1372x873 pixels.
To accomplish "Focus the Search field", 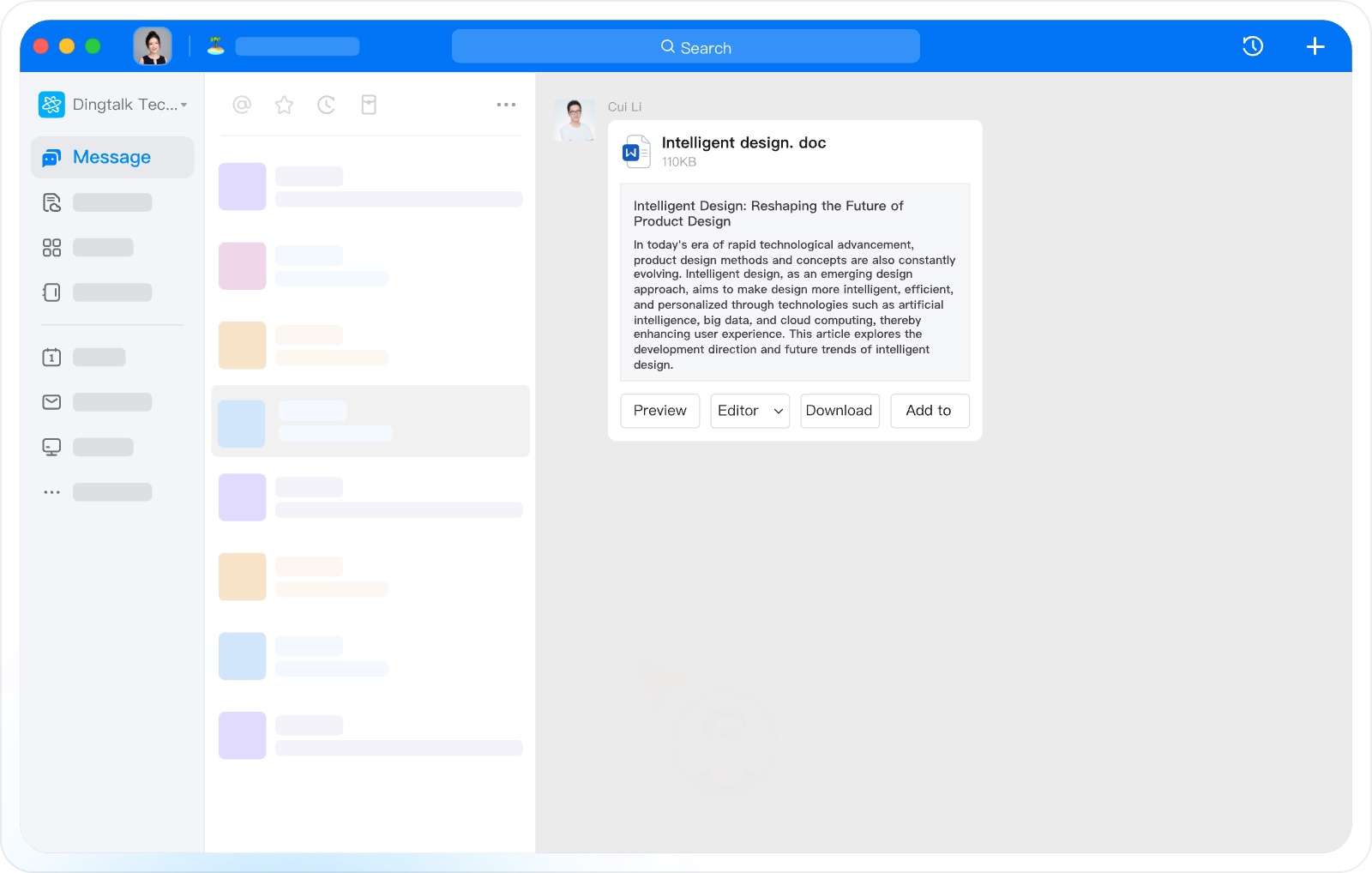I will [686, 46].
